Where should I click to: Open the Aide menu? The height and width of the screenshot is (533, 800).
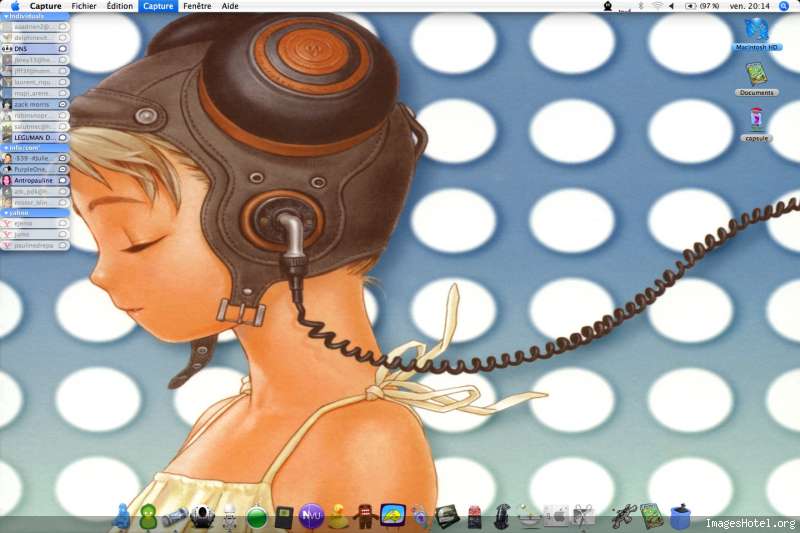click(x=230, y=6)
